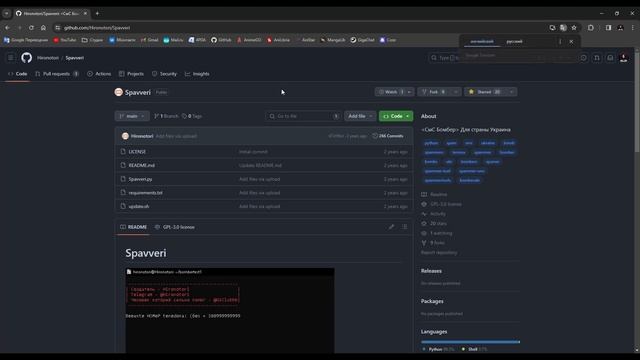Toggle the Starred button

click(484, 92)
